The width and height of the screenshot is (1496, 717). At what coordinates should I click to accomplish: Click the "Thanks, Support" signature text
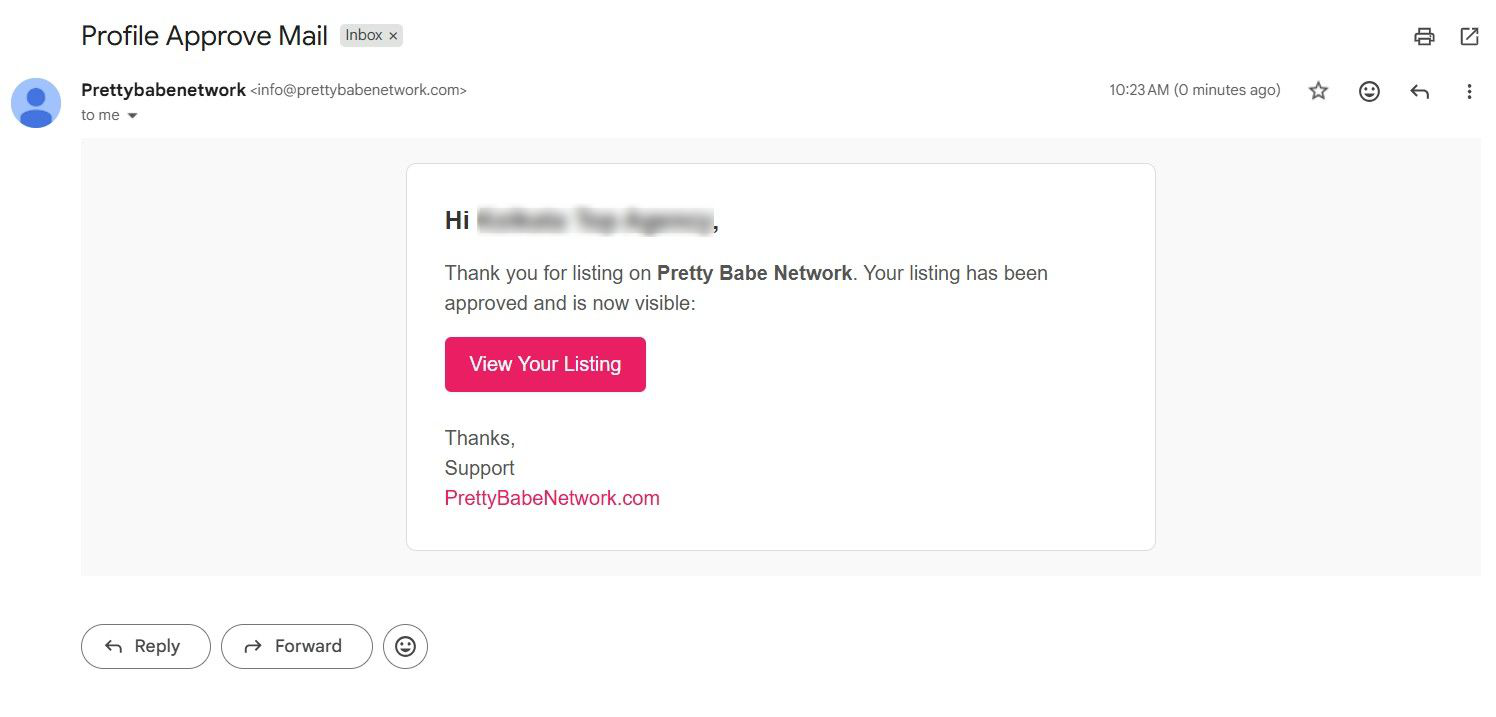pyautogui.click(x=480, y=453)
